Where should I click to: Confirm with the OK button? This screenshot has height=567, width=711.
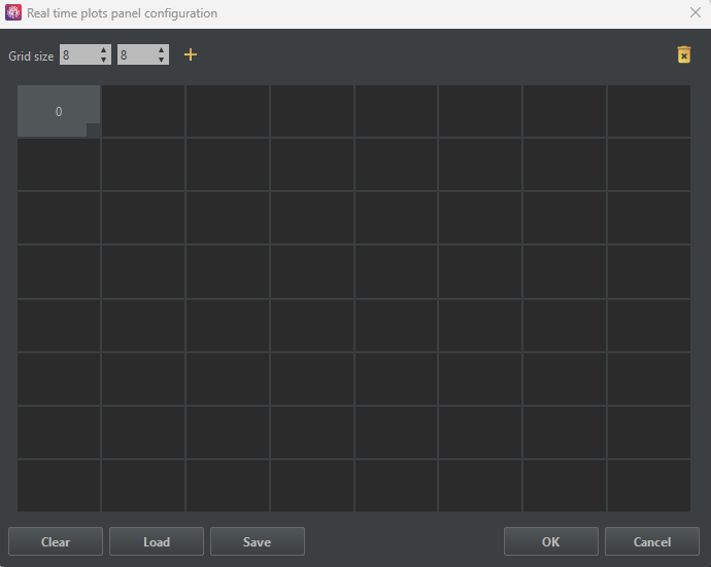[x=551, y=542]
